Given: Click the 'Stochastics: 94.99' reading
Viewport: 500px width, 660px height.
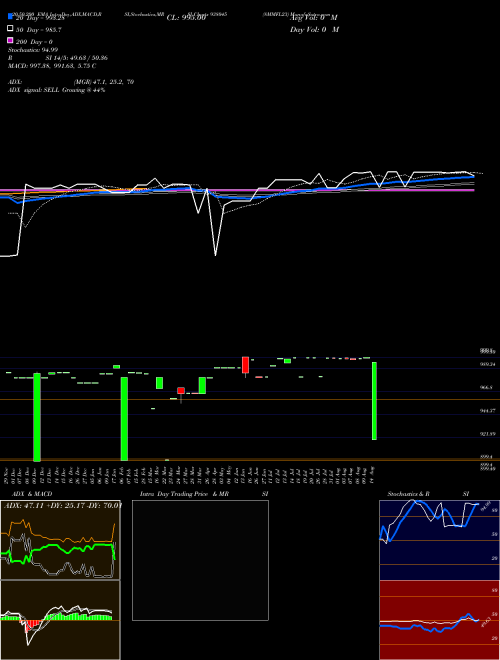Looking at the screenshot, I should tap(33, 50).
